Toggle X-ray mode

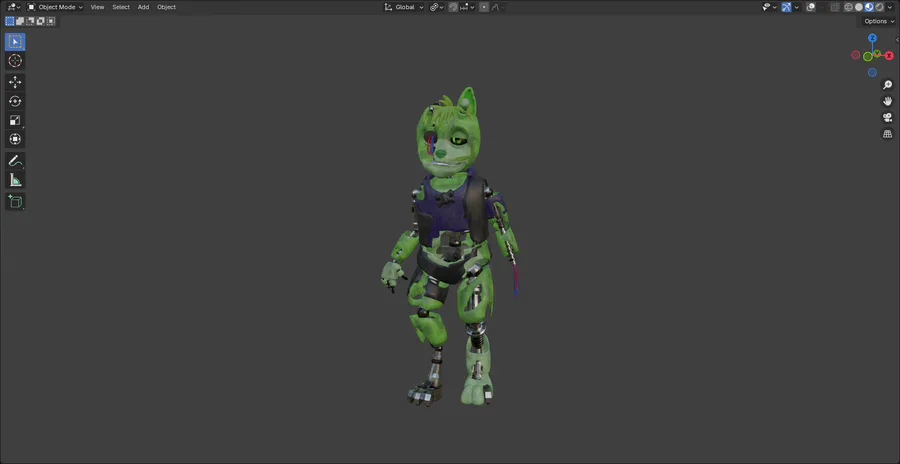pyautogui.click(x=835, y=7)
